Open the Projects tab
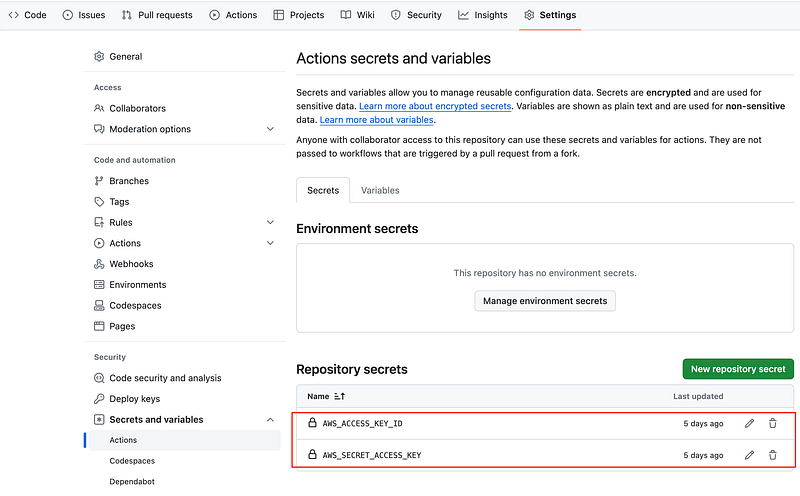Image resolution: width=800 pixels, height=496 pixels. coord(298,15)
